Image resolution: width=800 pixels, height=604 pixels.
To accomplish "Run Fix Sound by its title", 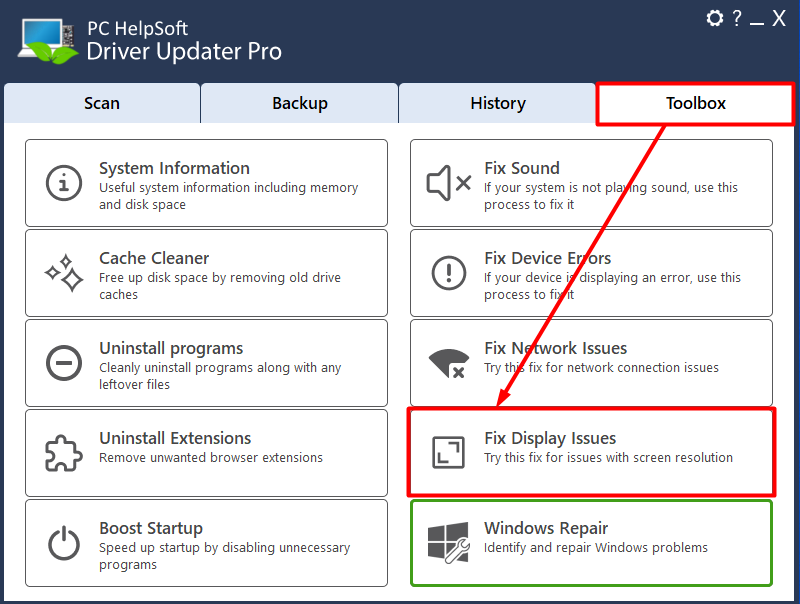I will (x=522, y=168).
